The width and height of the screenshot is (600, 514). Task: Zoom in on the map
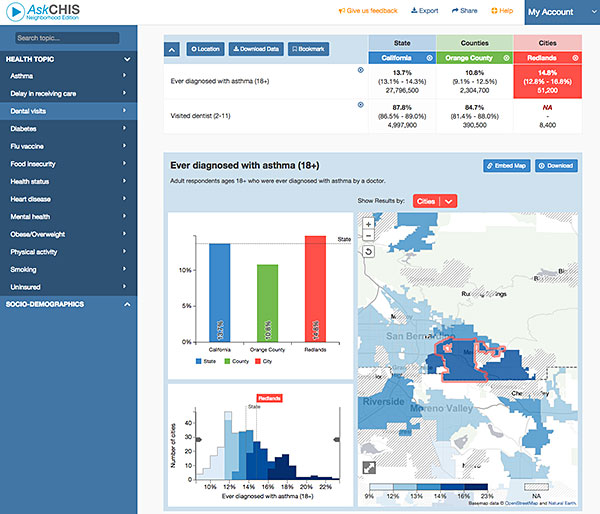[x=368, y=224]
